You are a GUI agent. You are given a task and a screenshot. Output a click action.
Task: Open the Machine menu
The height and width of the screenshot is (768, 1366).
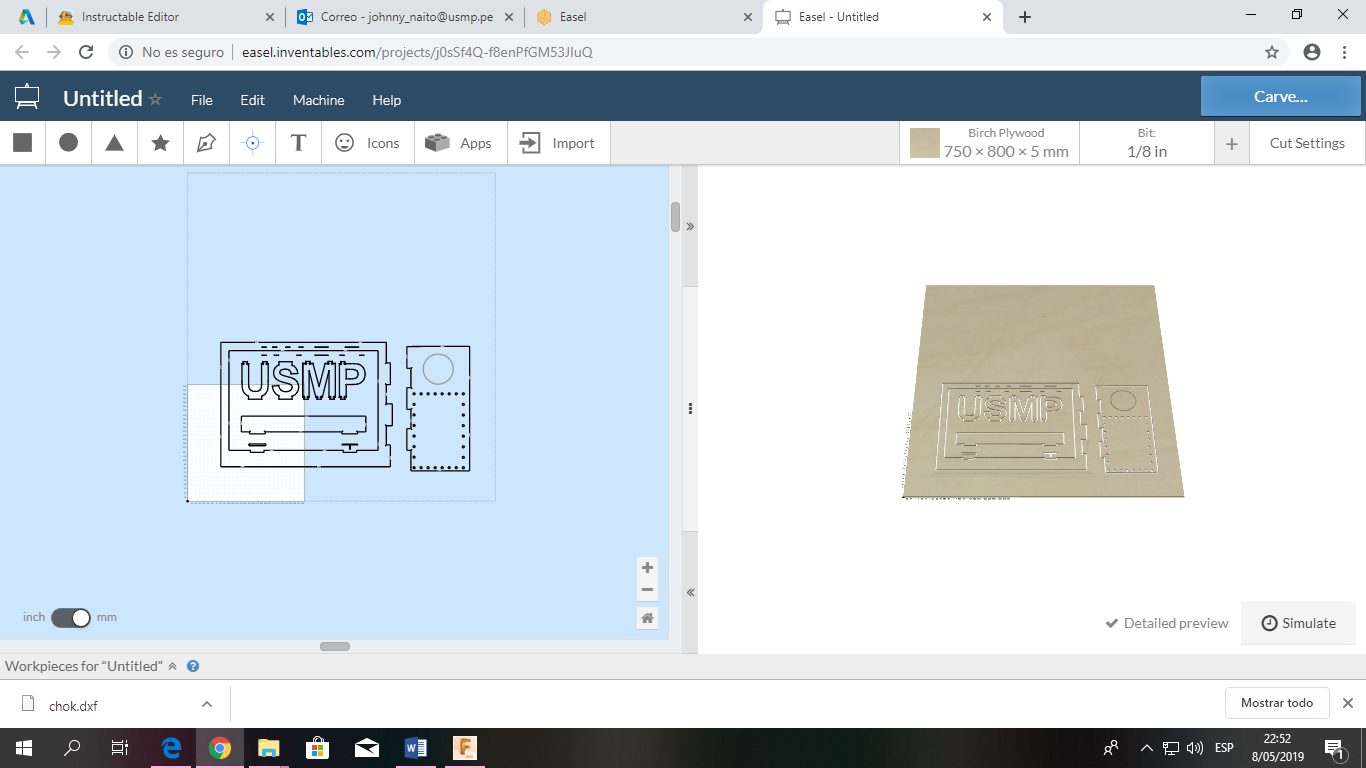pyautogui.click(x=319, y=100)
